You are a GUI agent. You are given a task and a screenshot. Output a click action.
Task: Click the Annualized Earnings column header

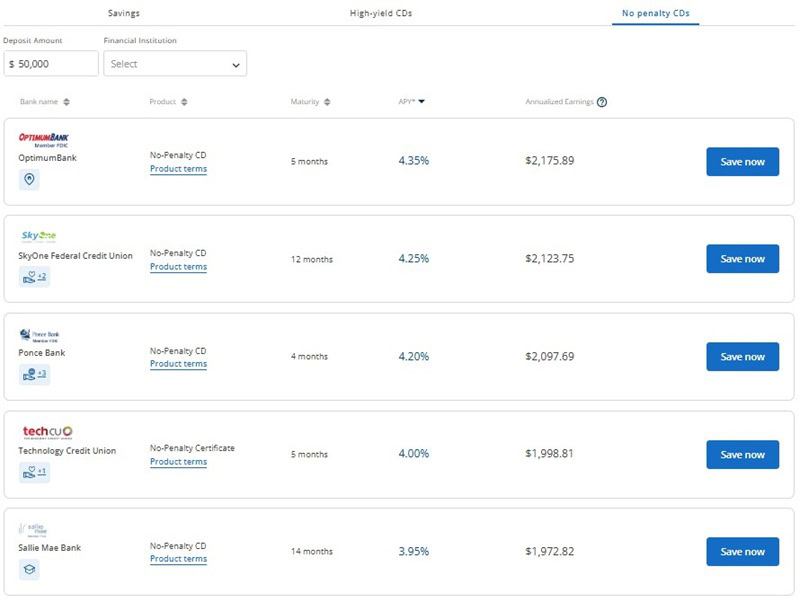coord(560,102)
